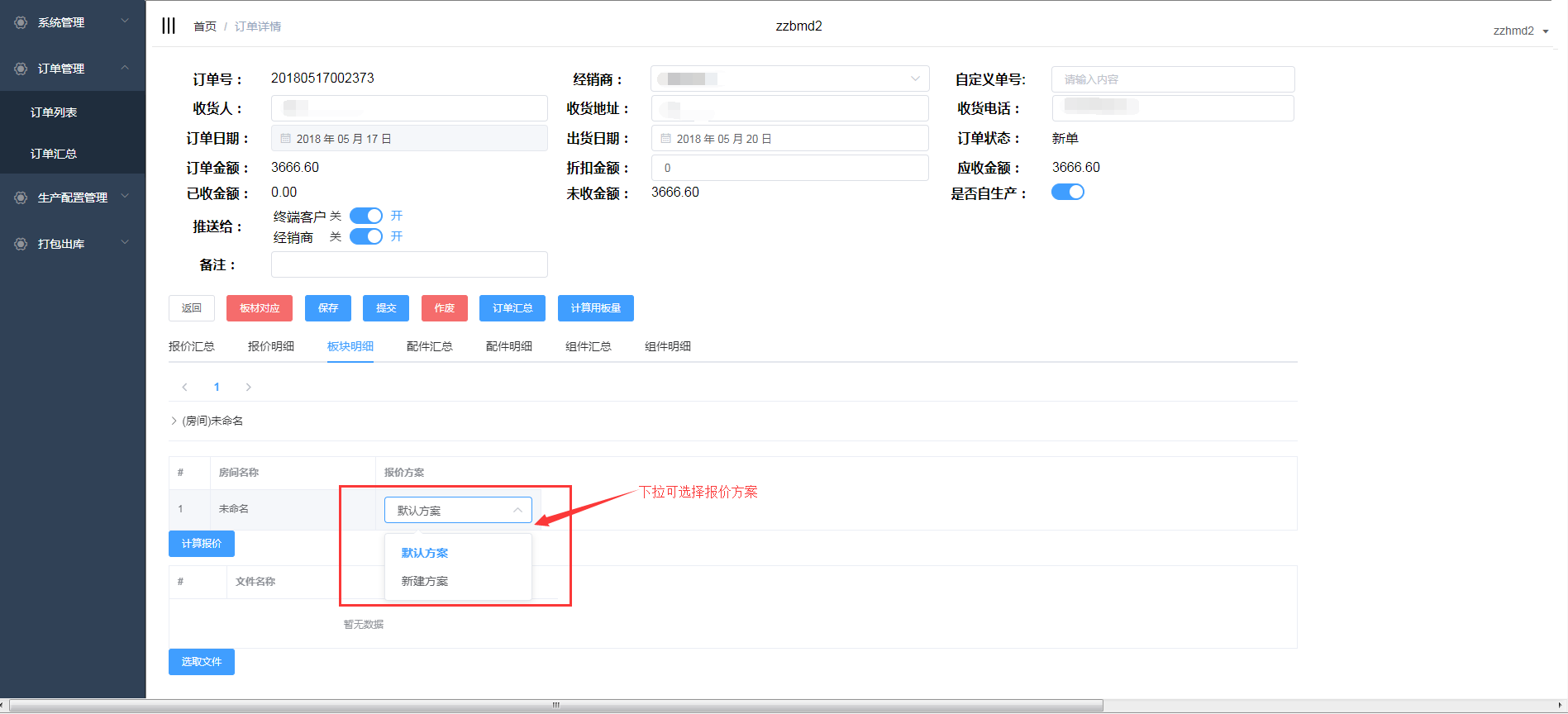Click the 计算报价 button
Screen dimensions: 1568x714
pos(202,544)
